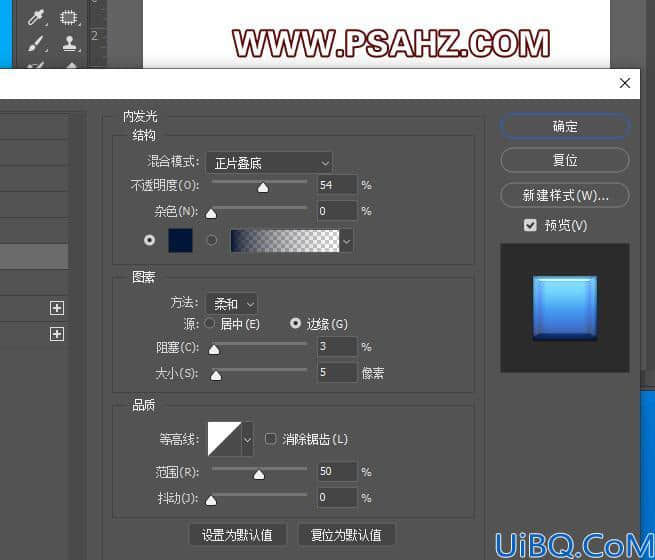This screenshot has height=560, width=655.
Task: Click the 抖动 value field
Action: pyautogui.click(x=337, y=497)
